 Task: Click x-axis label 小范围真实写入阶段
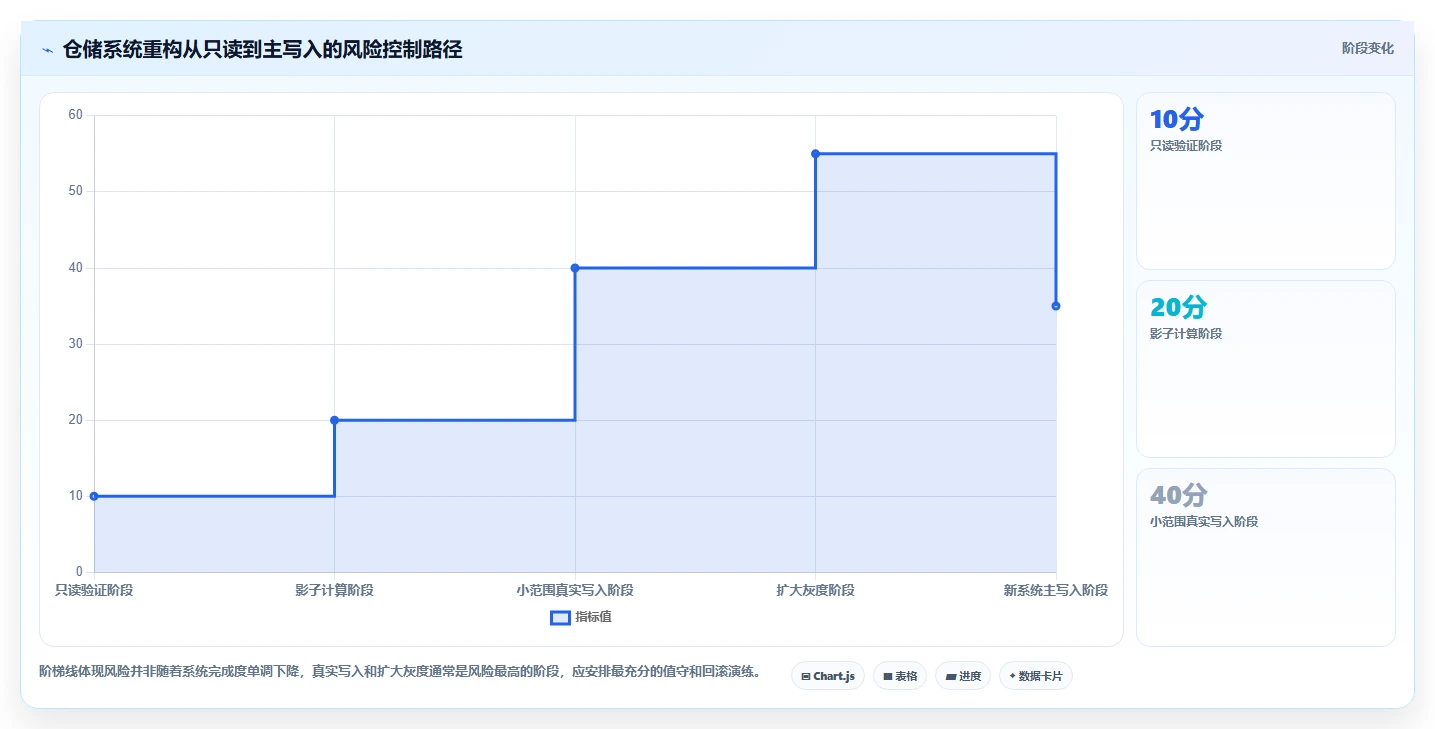click(x=575, y=590)
